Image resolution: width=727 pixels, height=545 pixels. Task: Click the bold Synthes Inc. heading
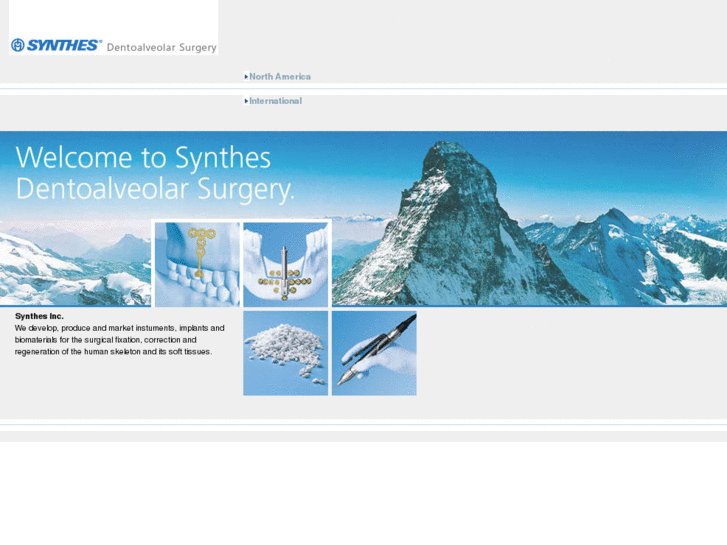tap(39, 316)
